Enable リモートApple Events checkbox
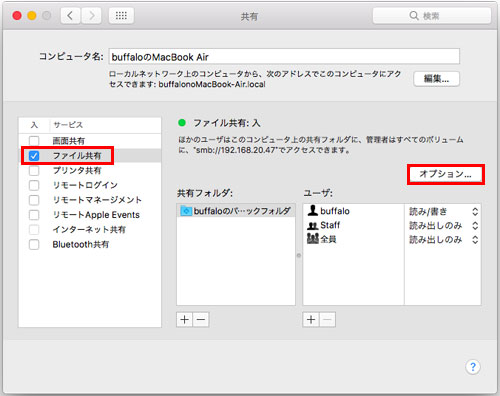 34,215
